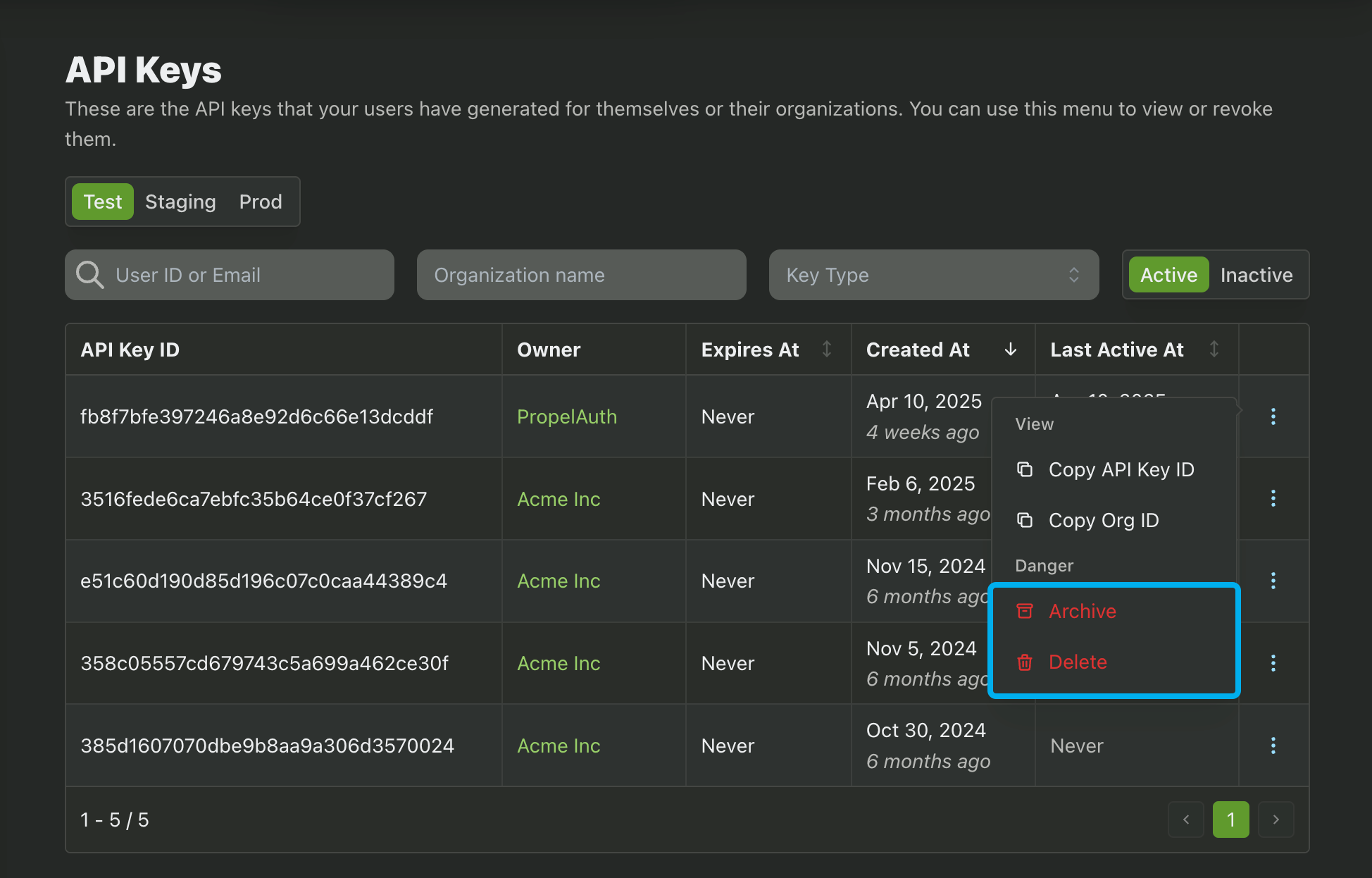
Task: Select Copy API Key ID menu item
Action: tap(1114, 469)
